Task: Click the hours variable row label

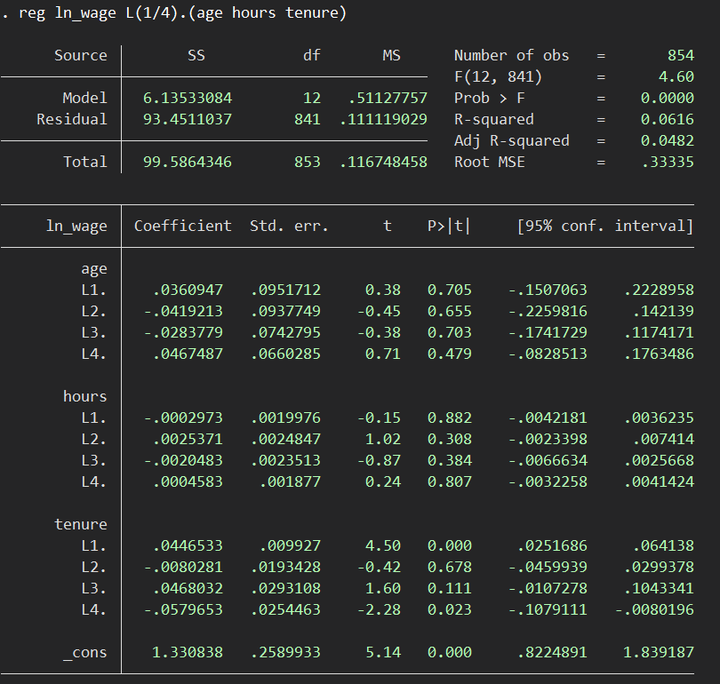Action: click(85, 396)
